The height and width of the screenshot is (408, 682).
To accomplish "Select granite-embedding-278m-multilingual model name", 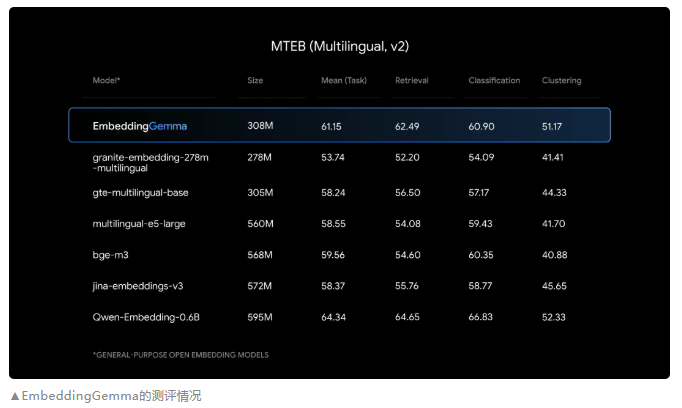I will click(x=150, y=163).
